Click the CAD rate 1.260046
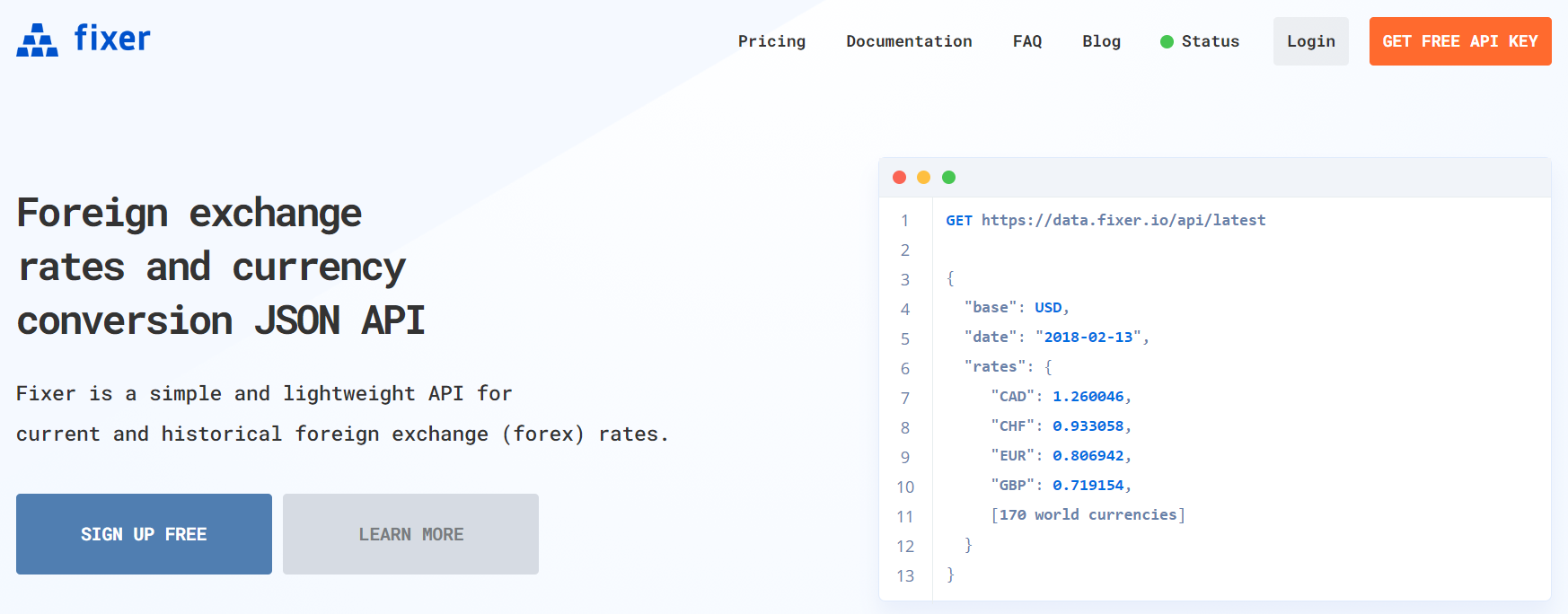1568x614 pixels. coord(1088,396)
